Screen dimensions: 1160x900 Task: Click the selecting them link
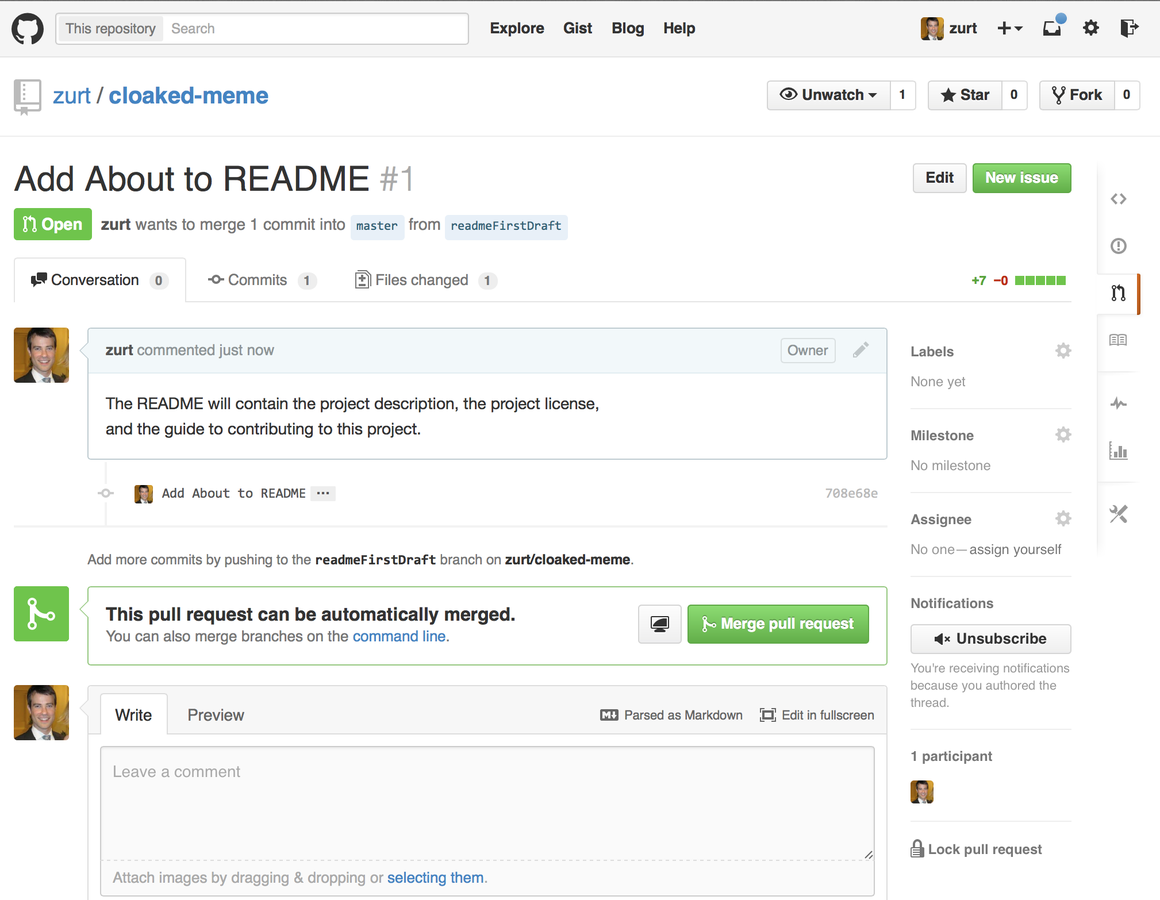point(435,878)
